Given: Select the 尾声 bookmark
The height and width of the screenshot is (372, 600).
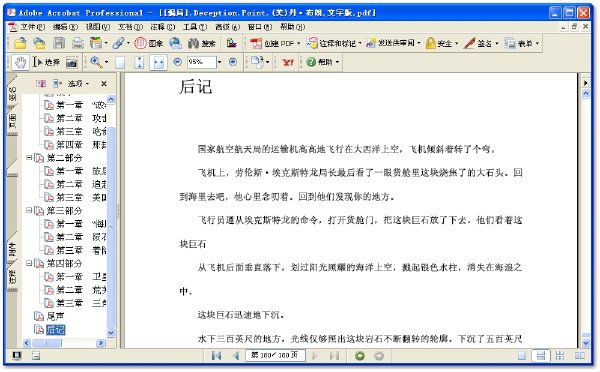Looking at the screenshot, I should click(x=55, y=316).
